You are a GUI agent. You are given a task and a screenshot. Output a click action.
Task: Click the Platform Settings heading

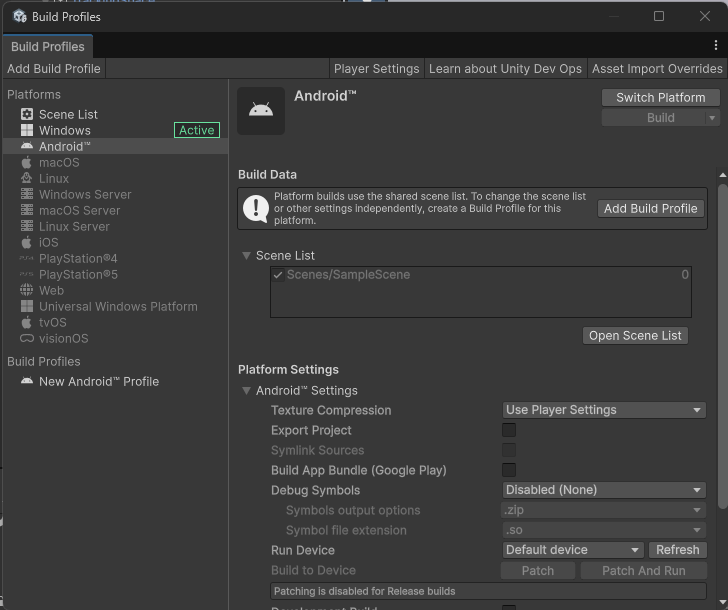click(x=288, y=370)
